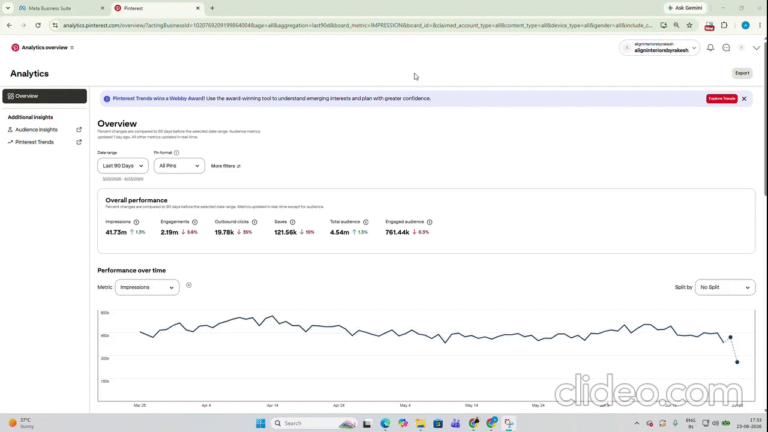Select the Overview sidebar item
Image resolution: width=768 pixels, height=432 pixels.
coord(45,96)
